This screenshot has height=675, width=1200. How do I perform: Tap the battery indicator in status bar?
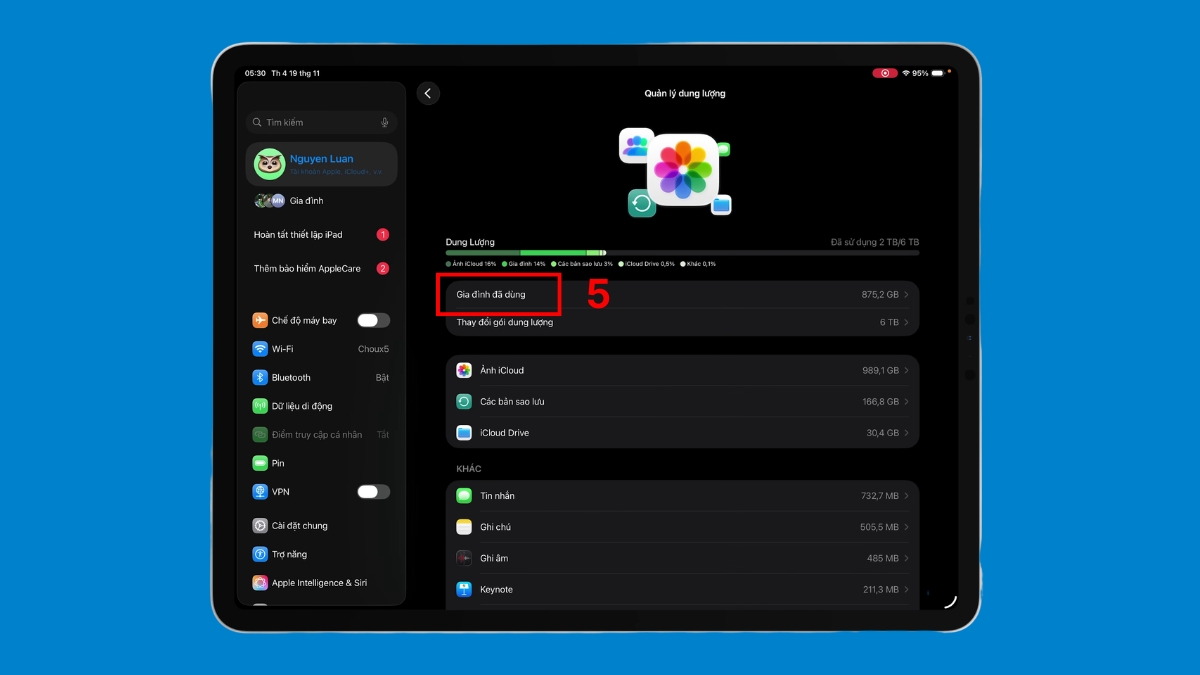pyautogui.click(x=938, y=73)
